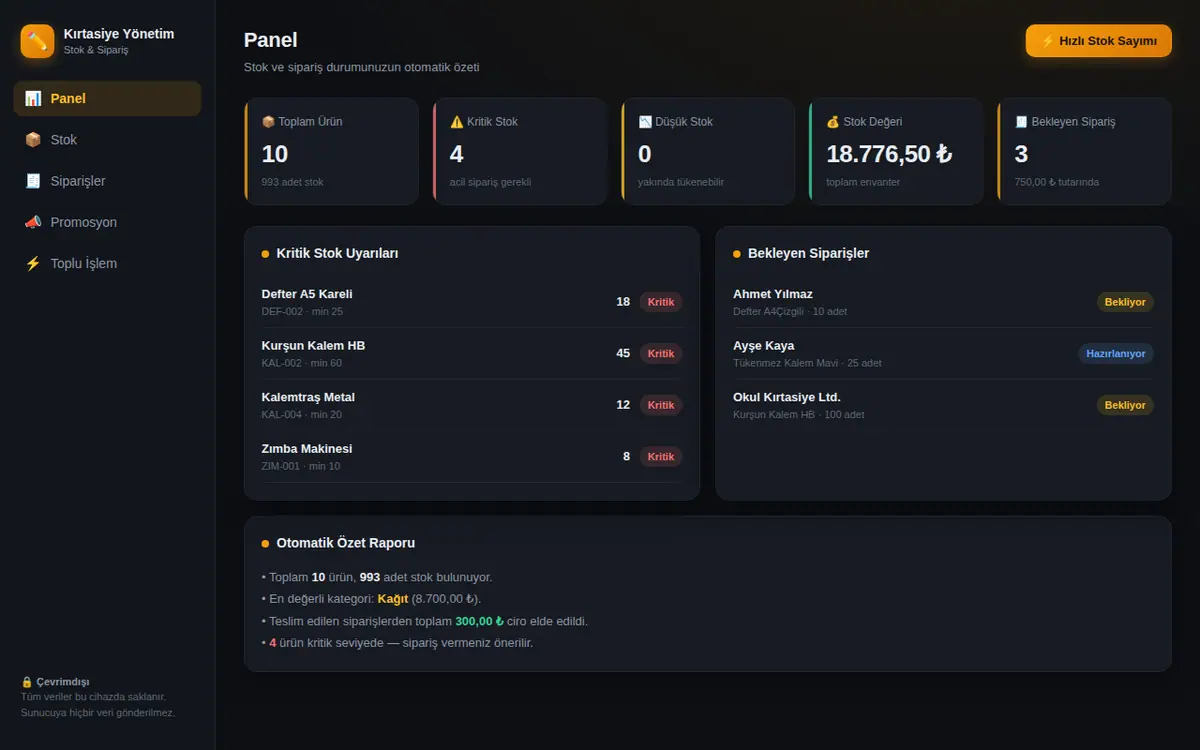
Task: Open the Siparişler page
Action: pyautogui.click(x=107, y=181)
